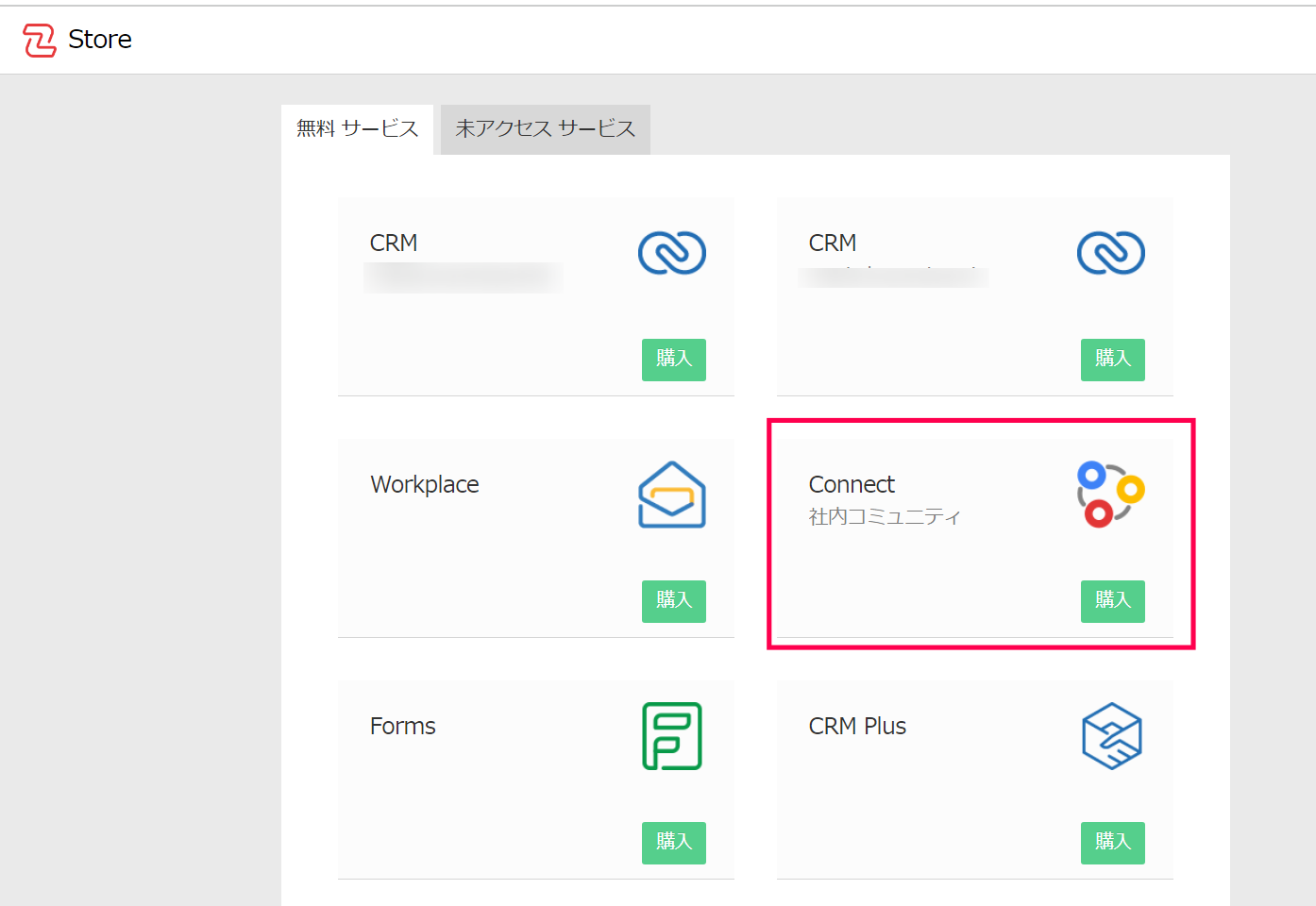The image size is (1316, 906).
Task: Purchase CRM Plus via 購入 button
Action: pos(1112,842)
